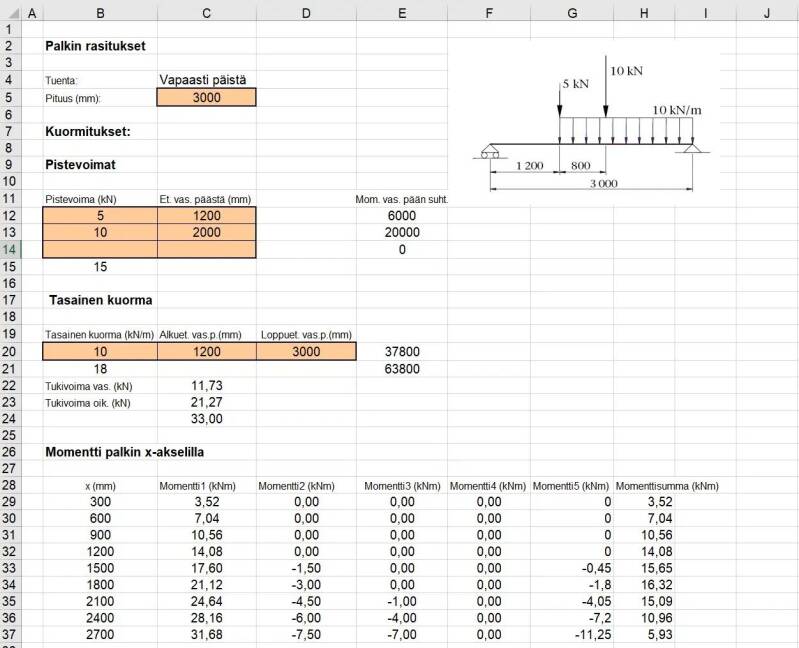Image resolution: width=799 pixels, height=648 pixels.
Task: Click the empty orange distance cell in row 14
Action: click(206, 250)
